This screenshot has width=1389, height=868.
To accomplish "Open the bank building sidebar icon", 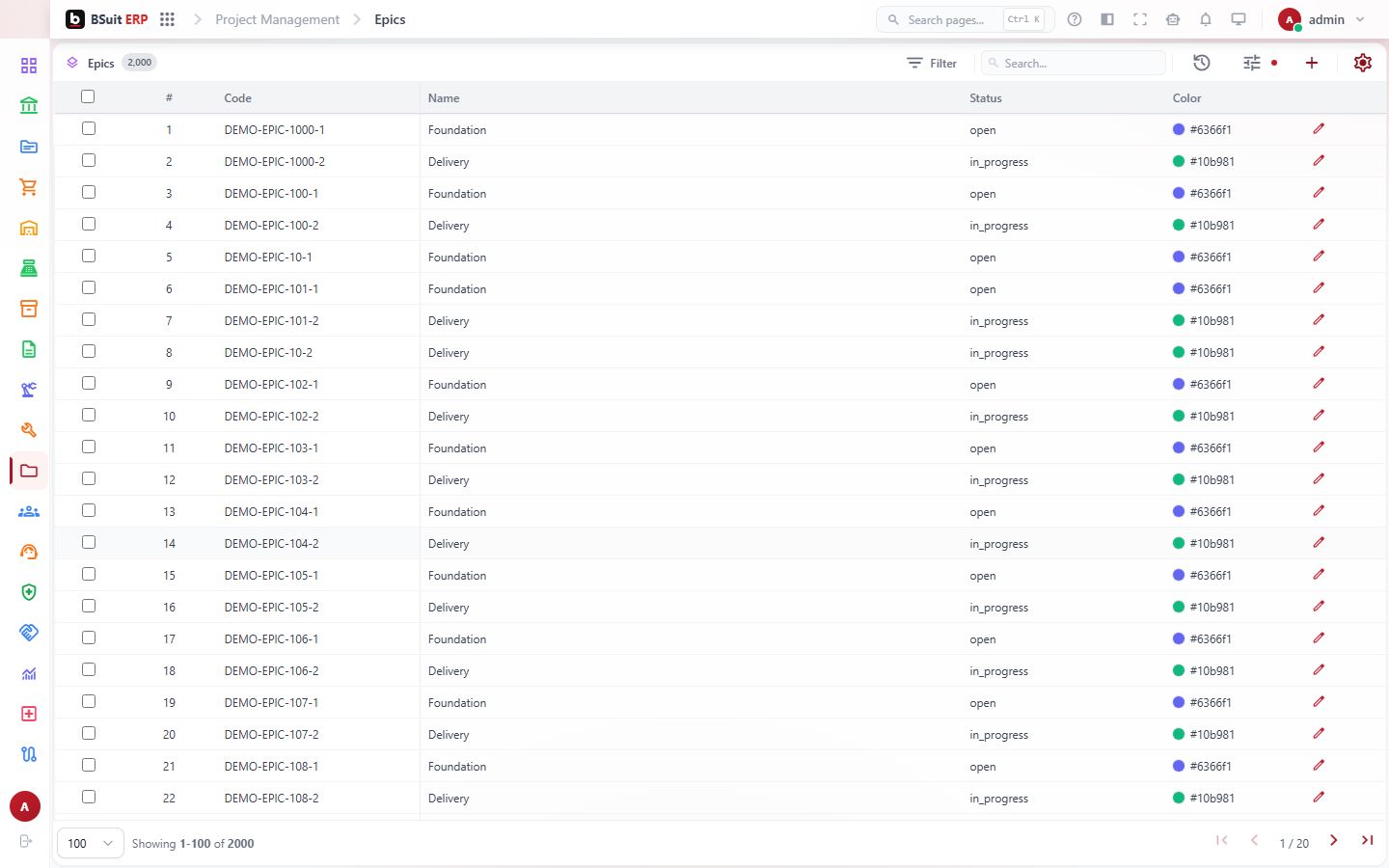I will (x=29, y=106).
